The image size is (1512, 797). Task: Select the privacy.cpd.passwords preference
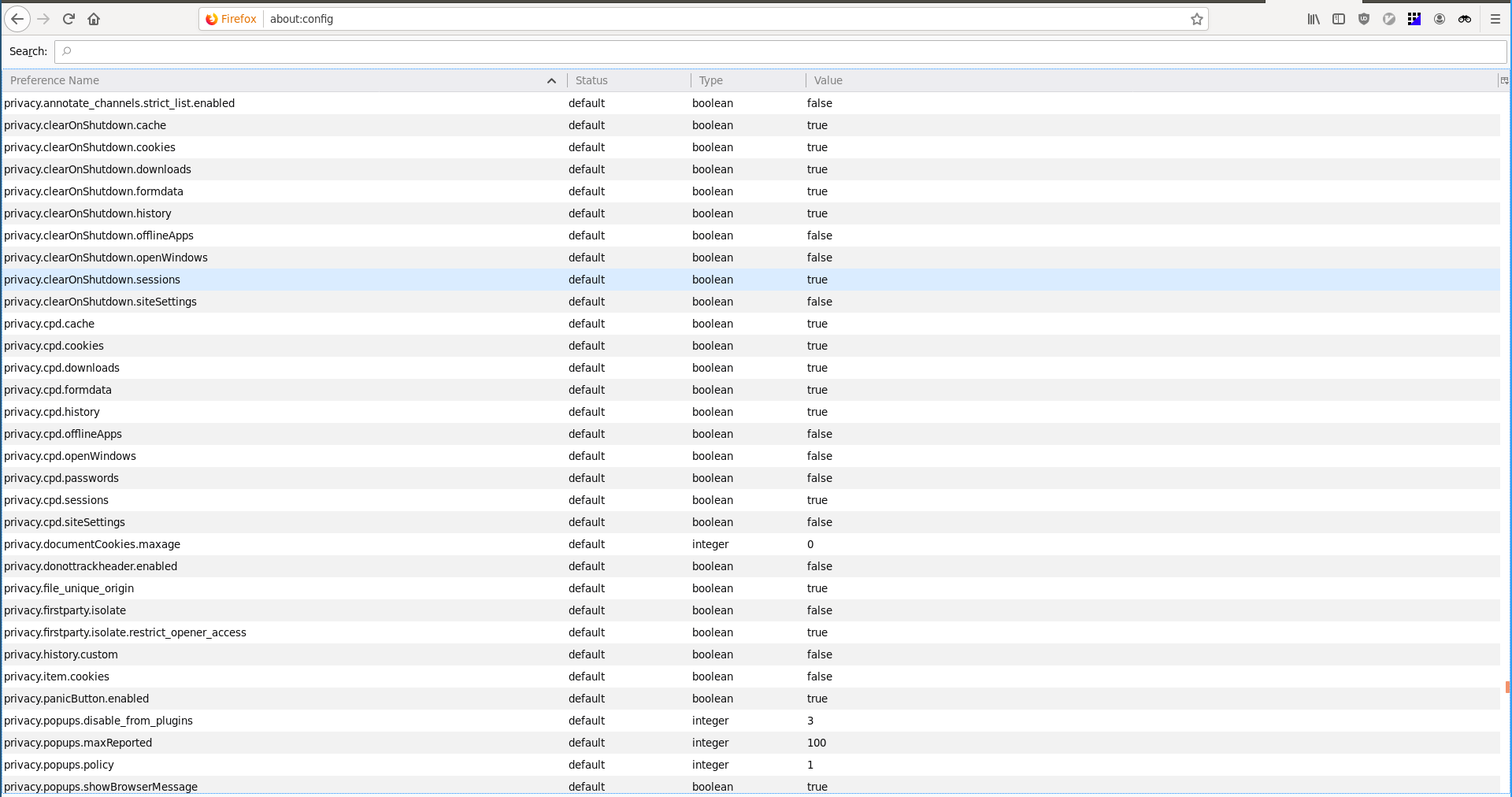pyautogui.click(x=751, y=478)
